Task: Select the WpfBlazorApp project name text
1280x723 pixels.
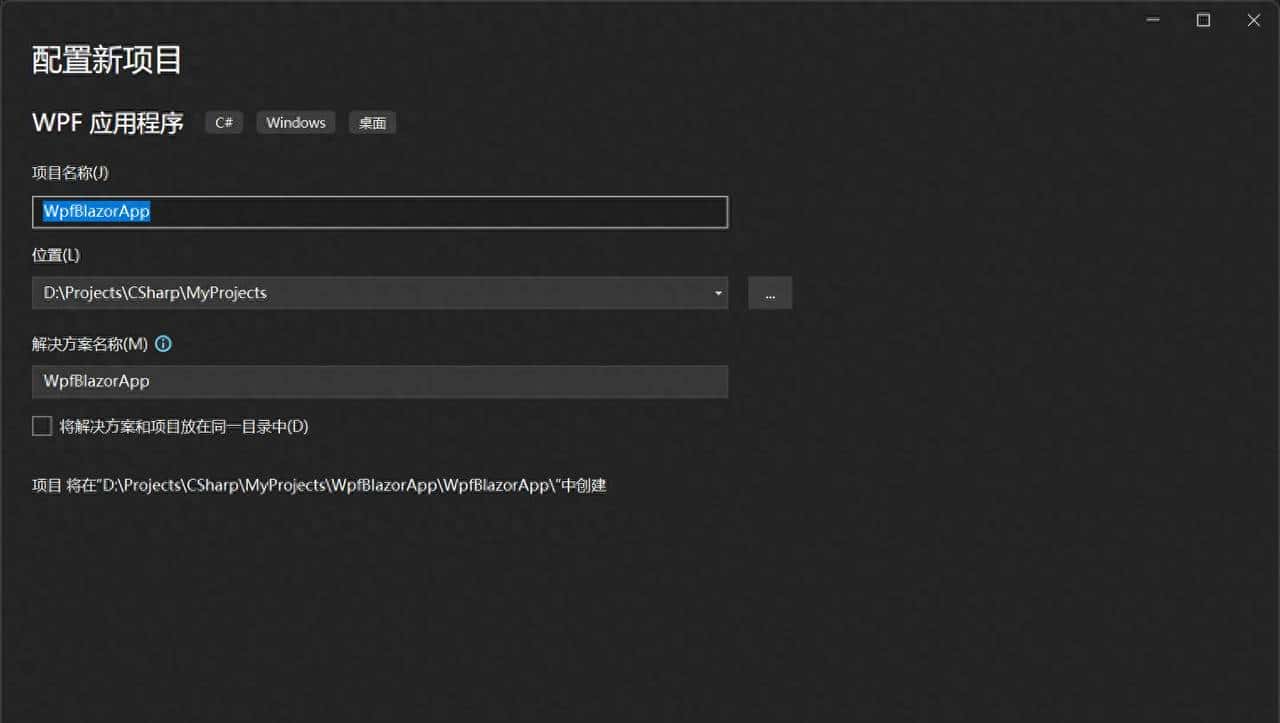Action: tap(93, 211)
